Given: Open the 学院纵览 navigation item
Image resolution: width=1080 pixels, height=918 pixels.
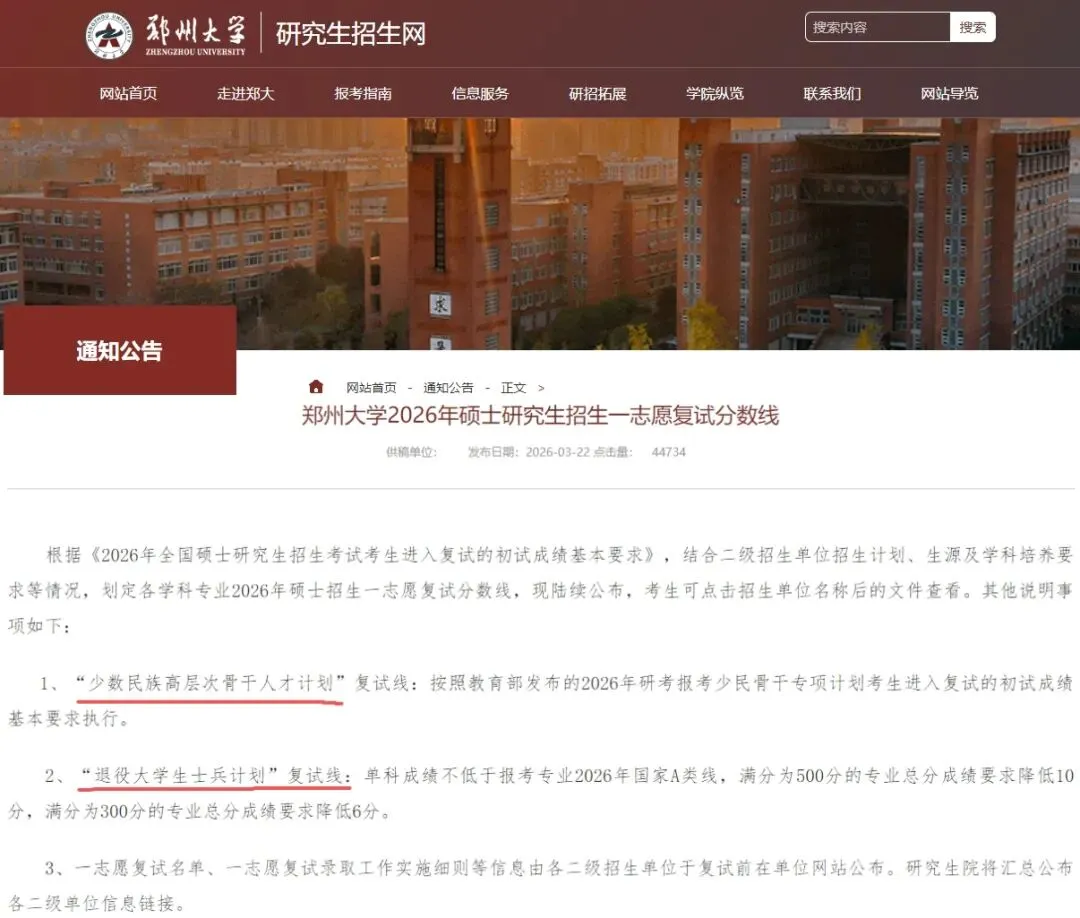Looking at the screenshot, I should (x=715, y=94).
